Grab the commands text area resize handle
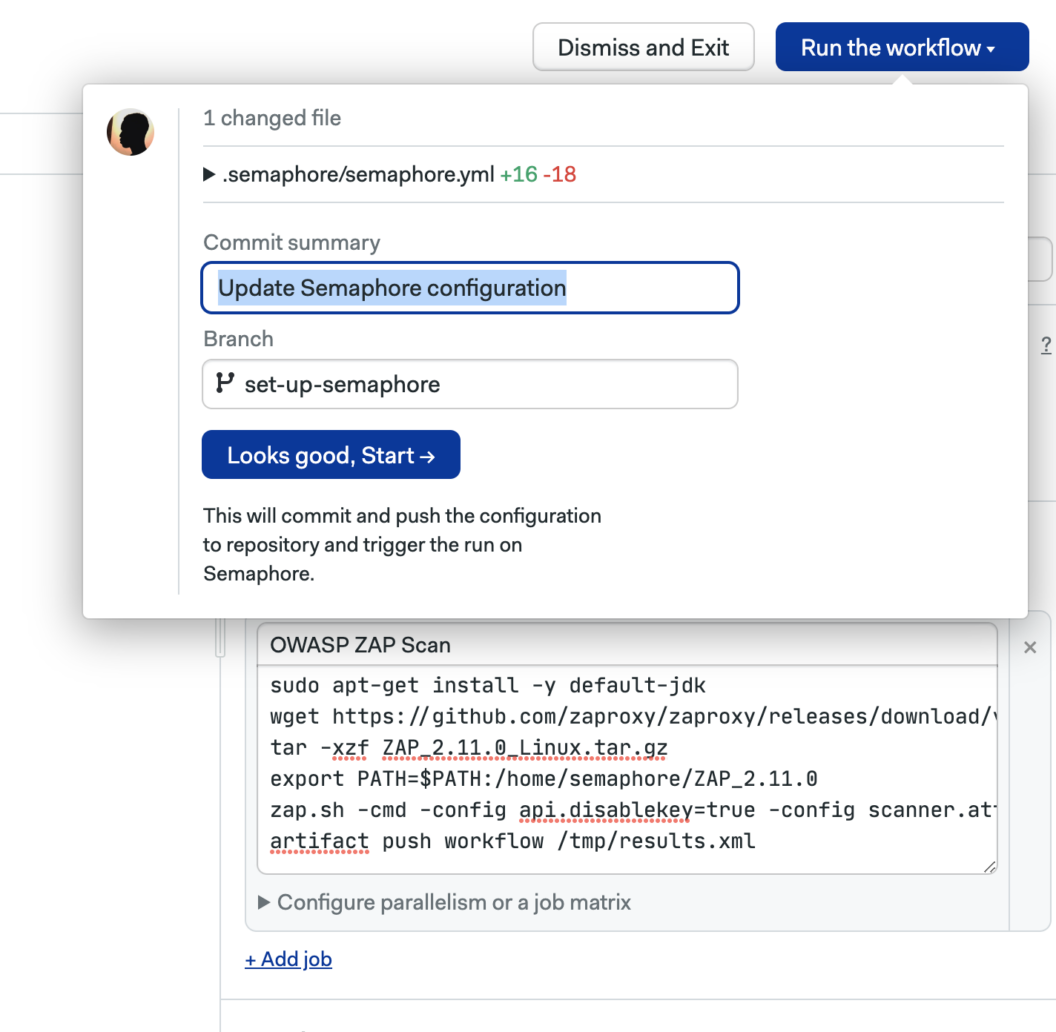1056x1032 pixels. 989,866
